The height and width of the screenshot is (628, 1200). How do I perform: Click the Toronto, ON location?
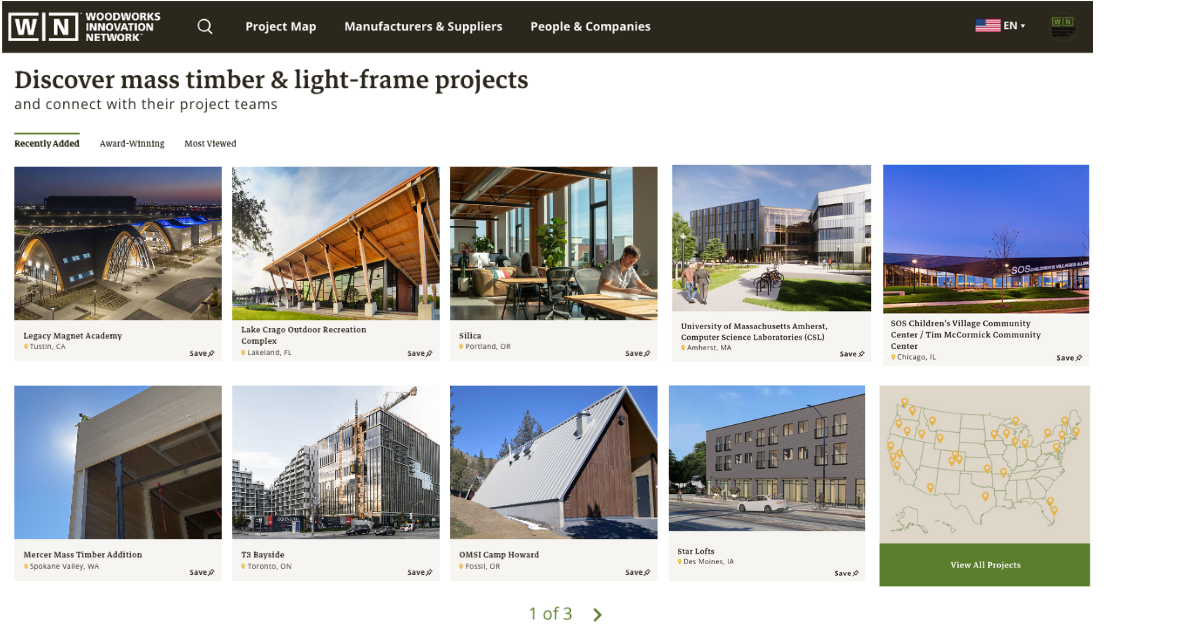click(267, 566)
